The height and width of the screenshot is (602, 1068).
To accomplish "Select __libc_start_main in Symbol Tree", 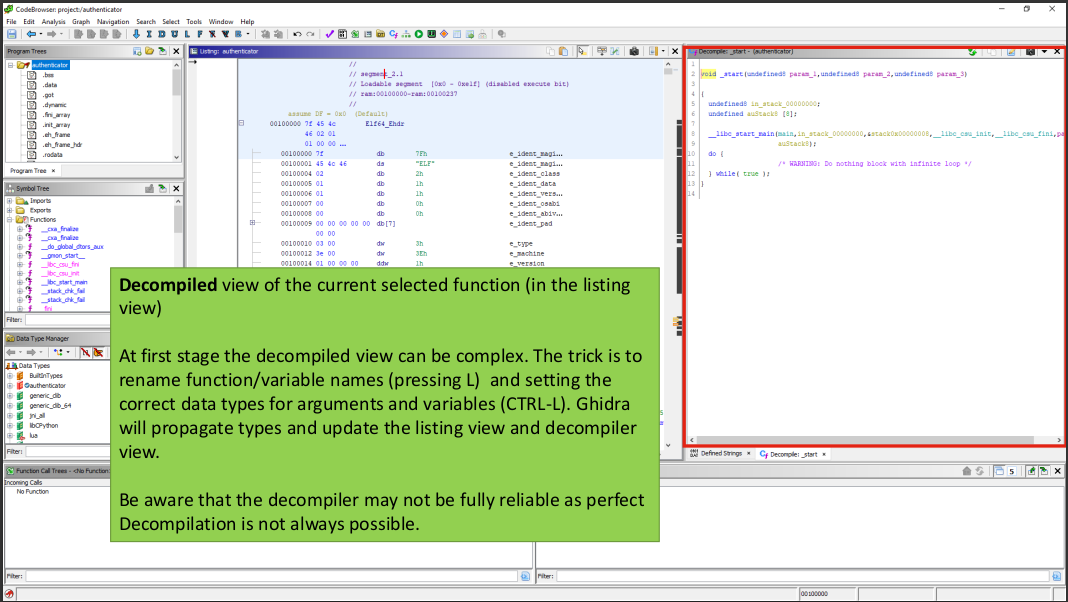I will pos(65,282).
